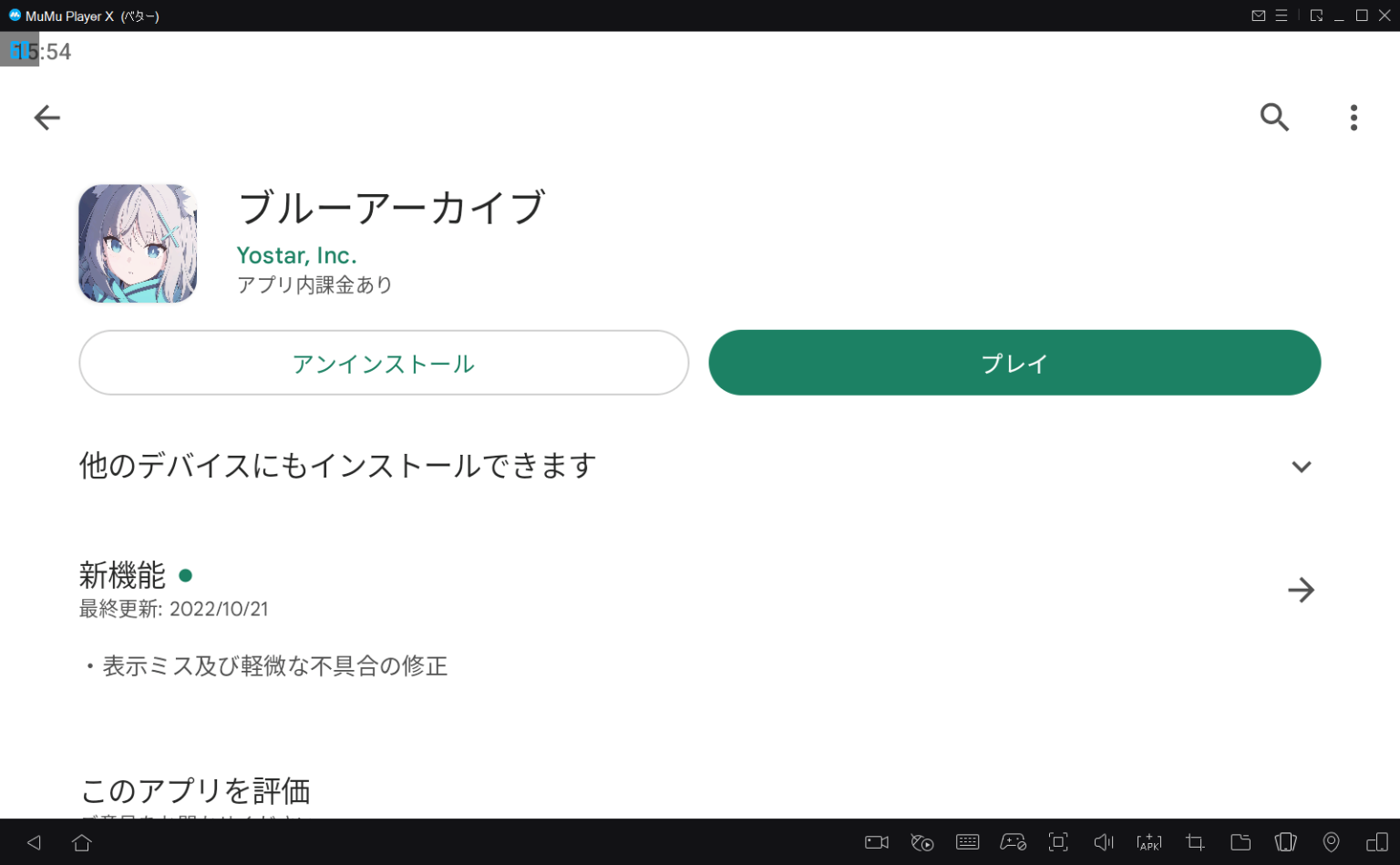
Task: Navigate back with the arrow icon
Action: point(46,118)
